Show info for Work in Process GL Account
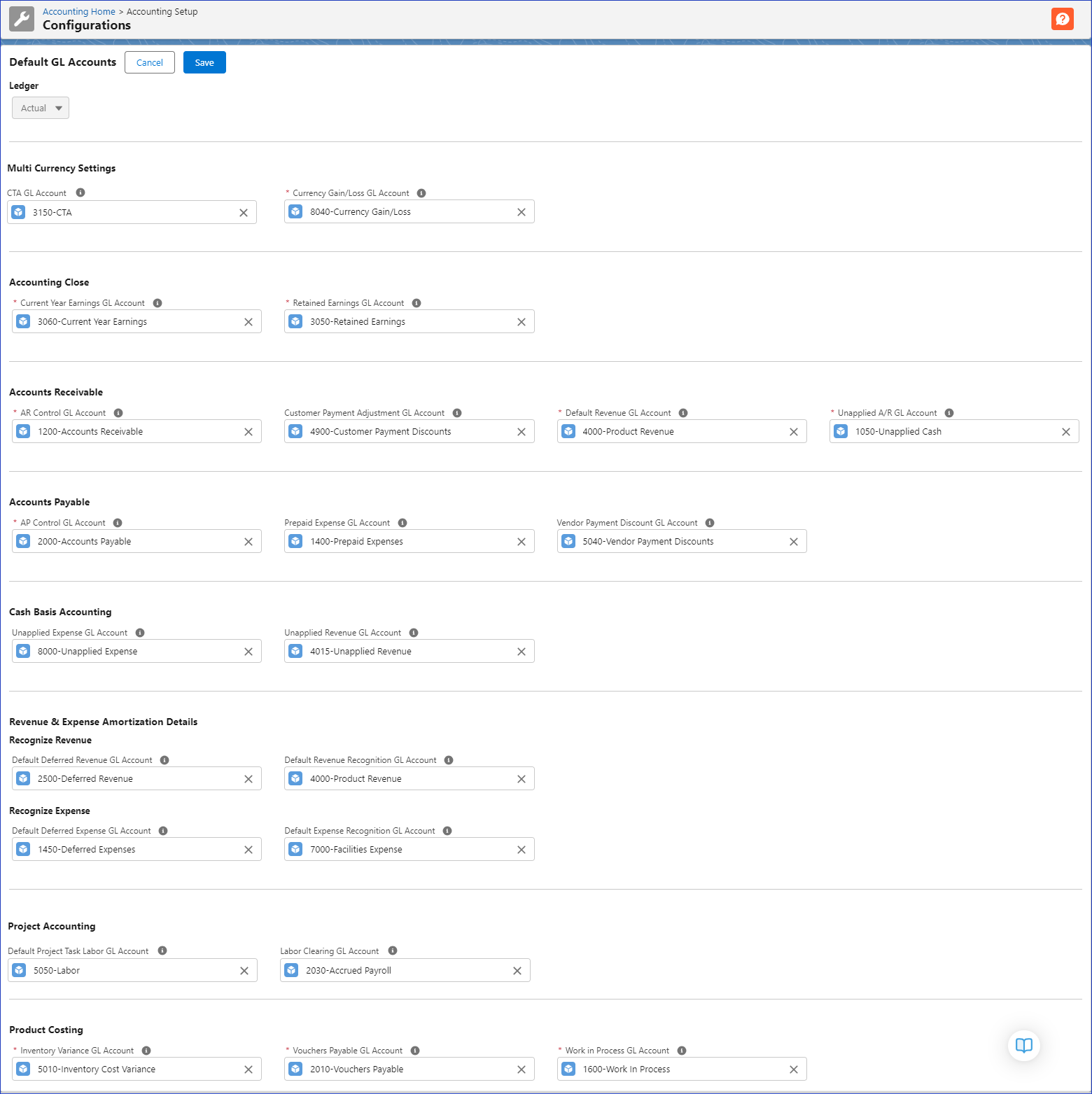The height and width of the screenshot is (1094, 1092). point(682,1051)
